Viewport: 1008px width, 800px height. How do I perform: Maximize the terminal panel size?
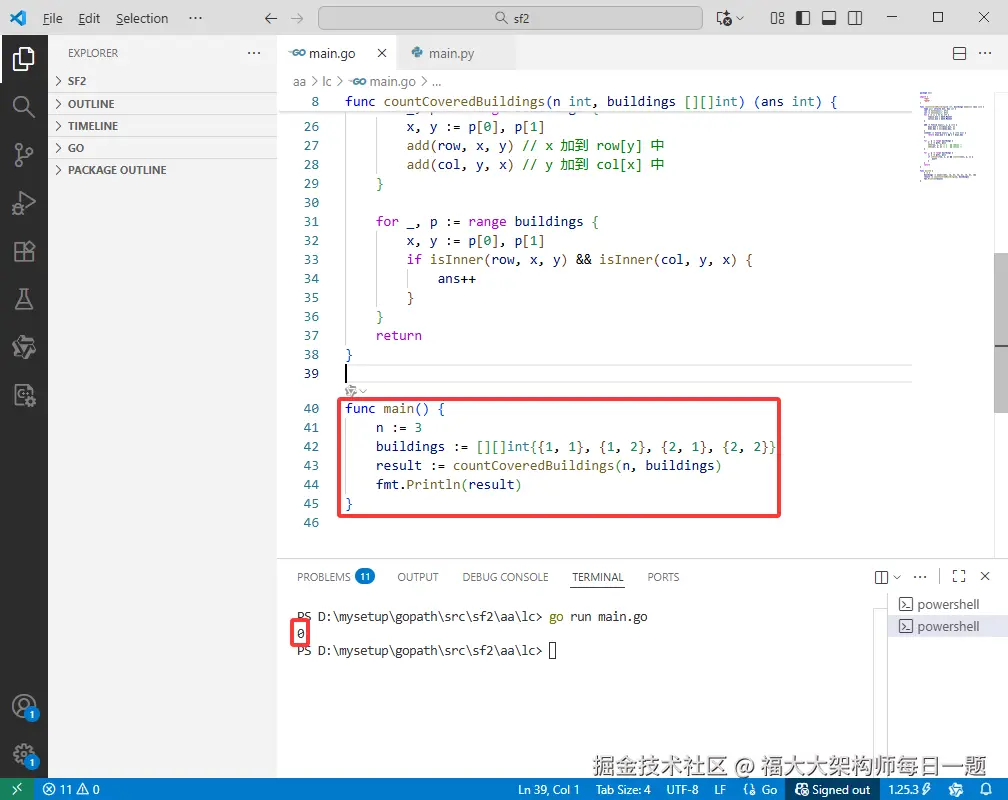(x=958, y=576)
